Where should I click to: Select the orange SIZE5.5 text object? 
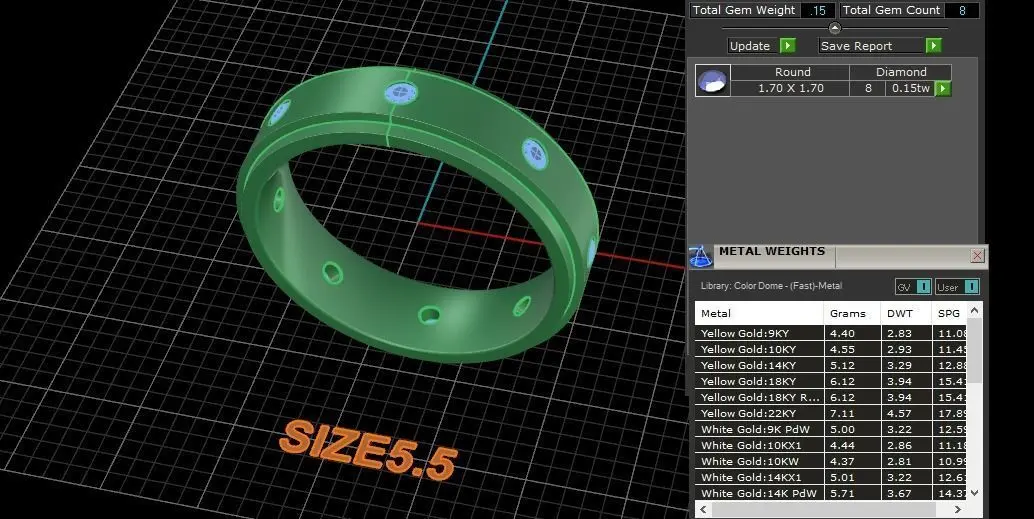[x=368, y=450]
